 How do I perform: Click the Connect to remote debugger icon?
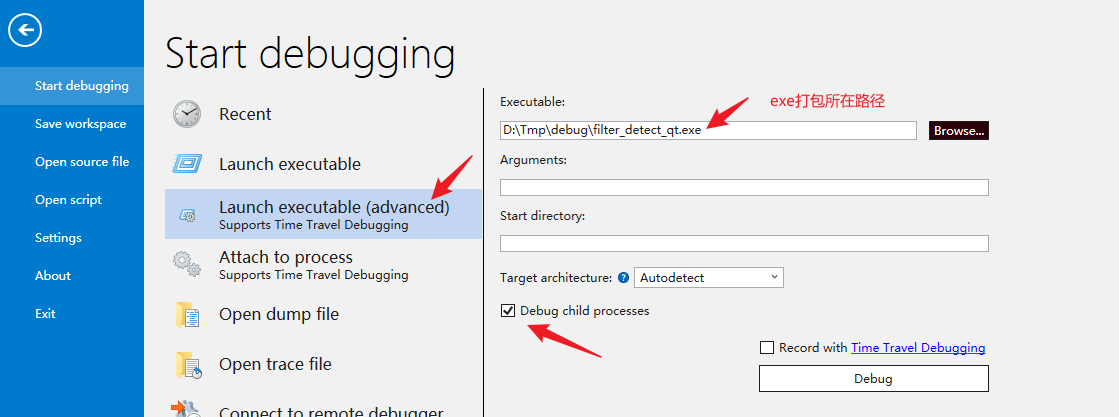pyautogui.click(x=186, y=409)
